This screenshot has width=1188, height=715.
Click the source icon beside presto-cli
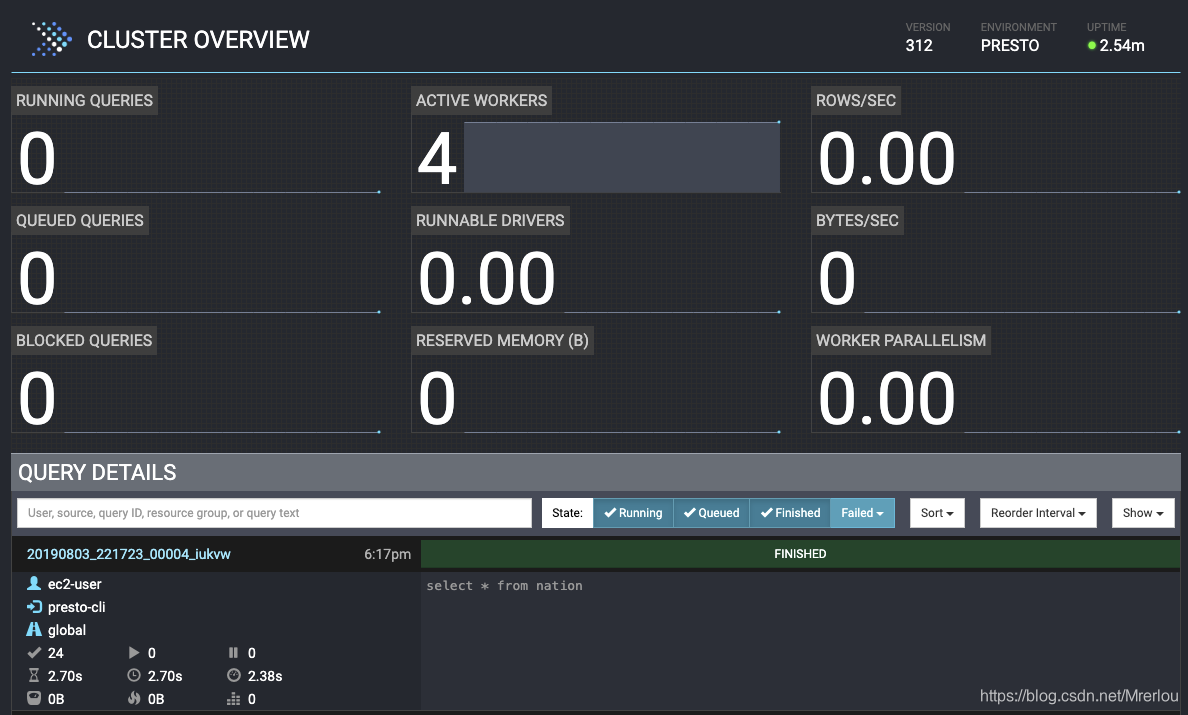pos(33,607)
